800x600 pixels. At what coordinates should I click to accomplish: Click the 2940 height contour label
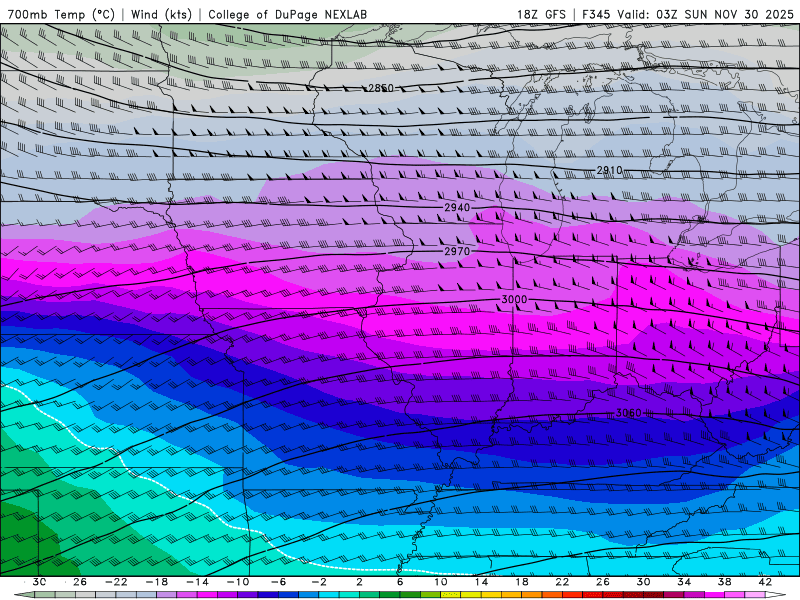pos(457,207)
